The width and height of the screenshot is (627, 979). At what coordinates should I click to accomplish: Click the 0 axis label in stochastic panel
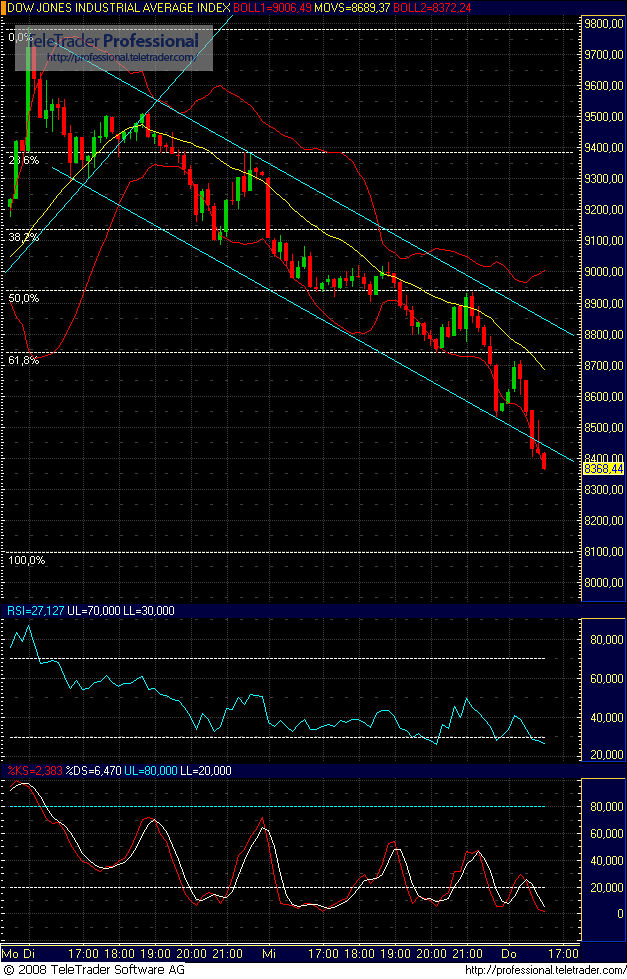[621, 913]
